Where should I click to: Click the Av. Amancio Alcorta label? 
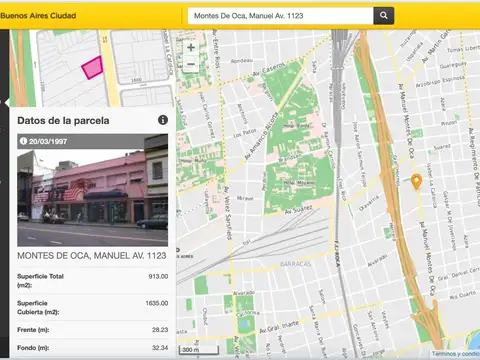click(x=262, y=136)
